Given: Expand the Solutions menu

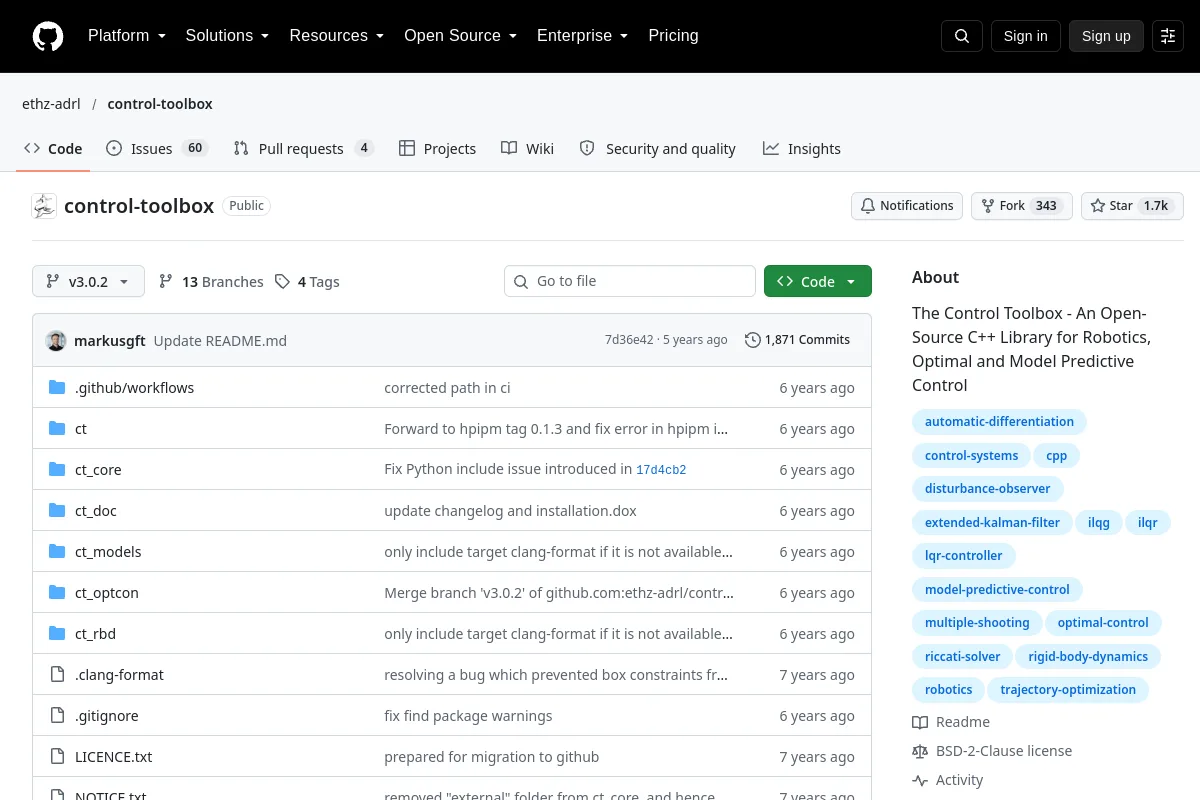Looking at the screenshot, I should pyautogui.click(x=228, y=36).
